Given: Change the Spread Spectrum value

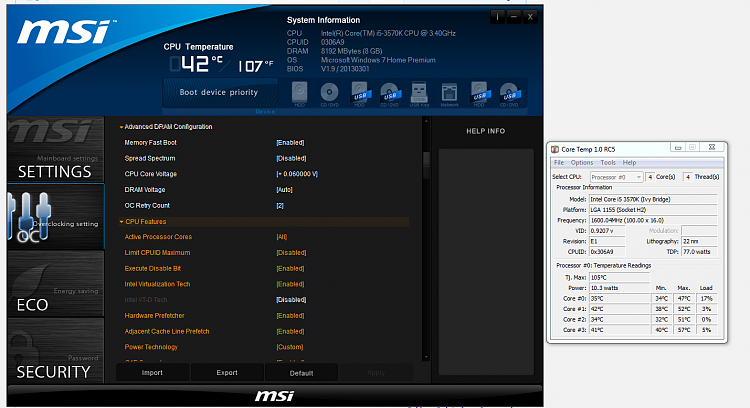Looking at the screenshot, I should pyautogui.click(x=291, y=159).
